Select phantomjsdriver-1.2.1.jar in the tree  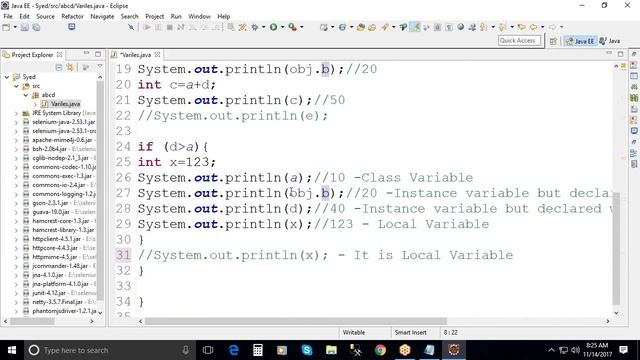[x=64, y=311]
